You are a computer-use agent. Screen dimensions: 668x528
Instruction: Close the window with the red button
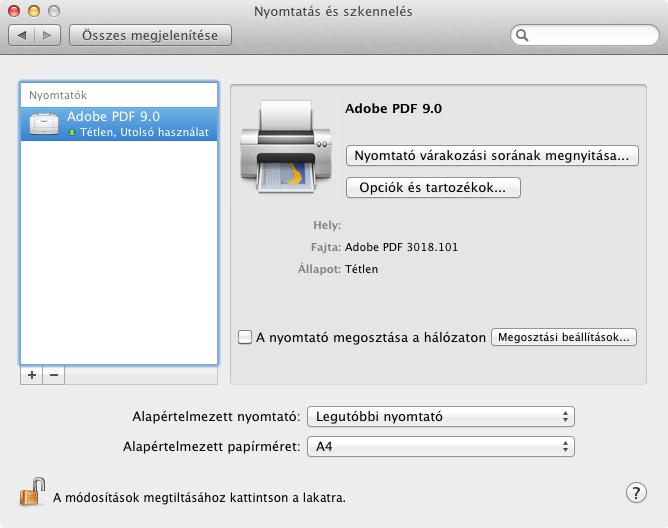coord(14,11)
